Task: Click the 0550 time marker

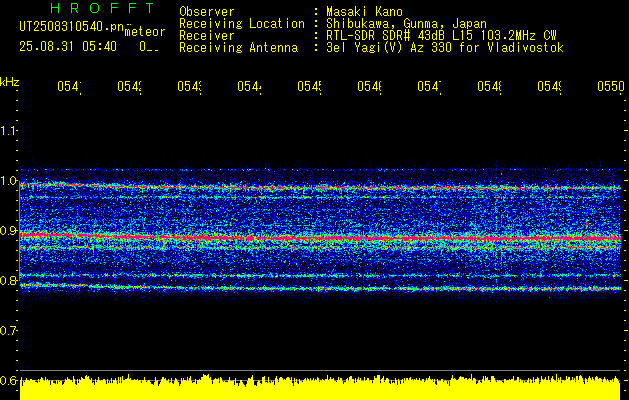Action: (x=611, y=86)
